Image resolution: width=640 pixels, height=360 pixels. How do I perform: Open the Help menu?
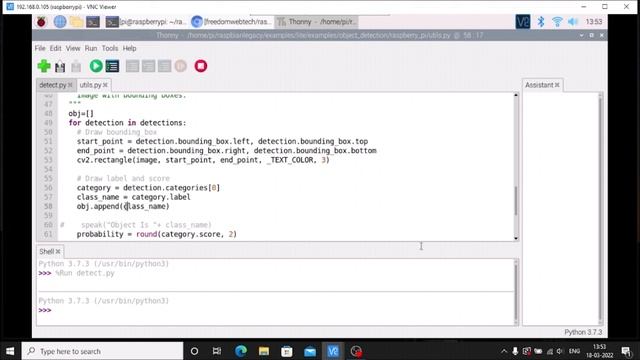coord(129,48)
